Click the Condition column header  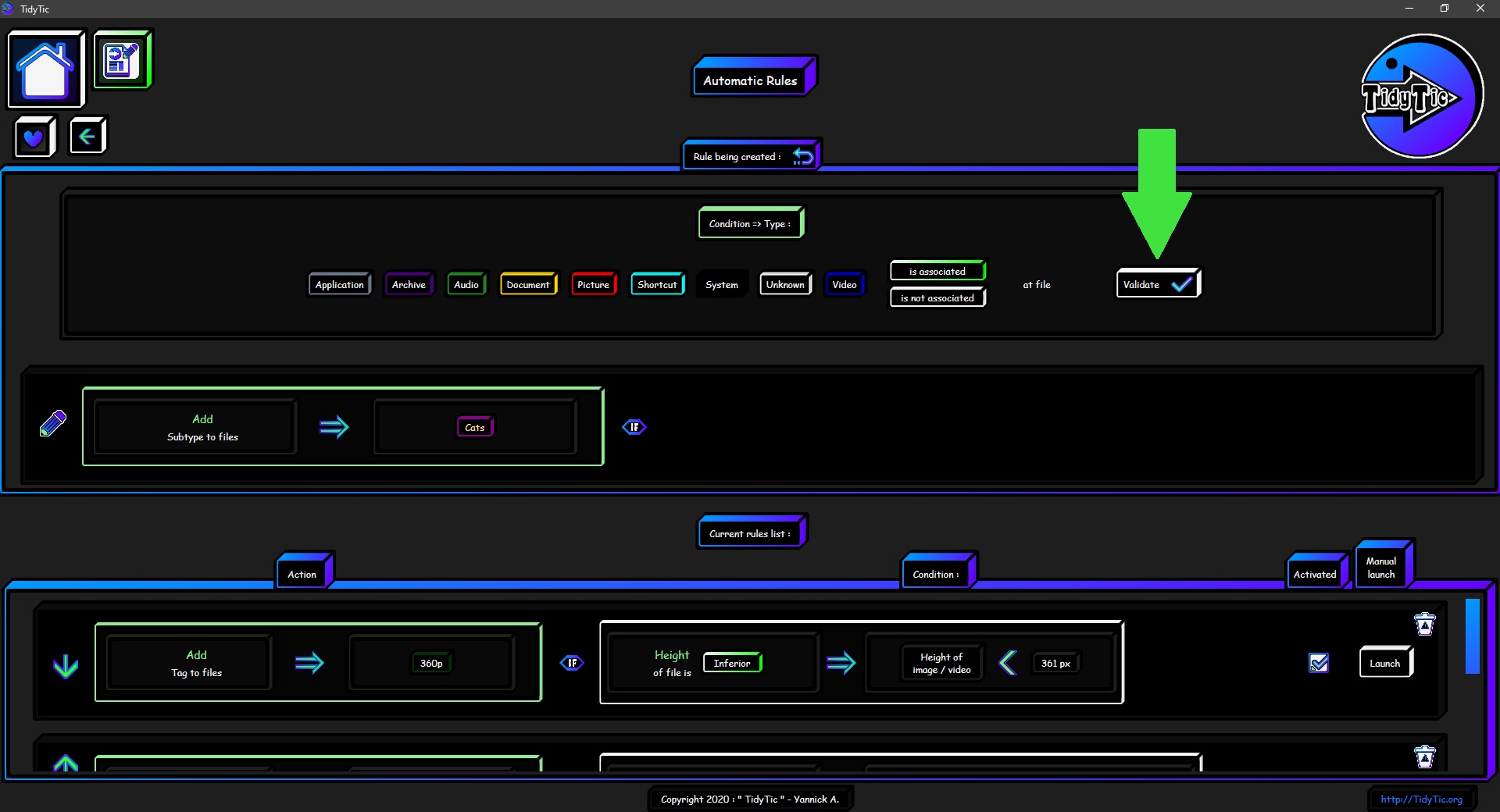937,572
